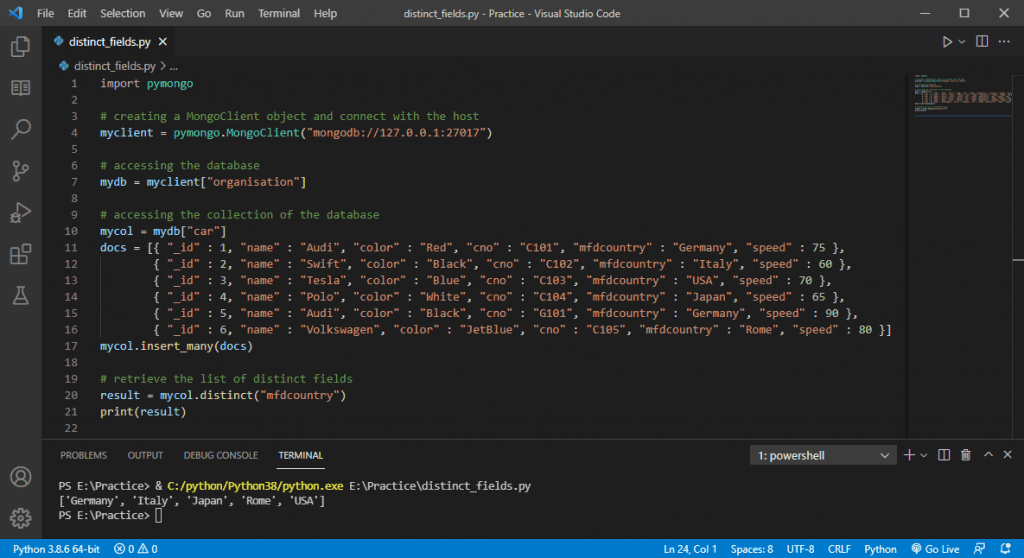Switch to the DEBUG CONSOLE tab

click(x=221, y=455)
